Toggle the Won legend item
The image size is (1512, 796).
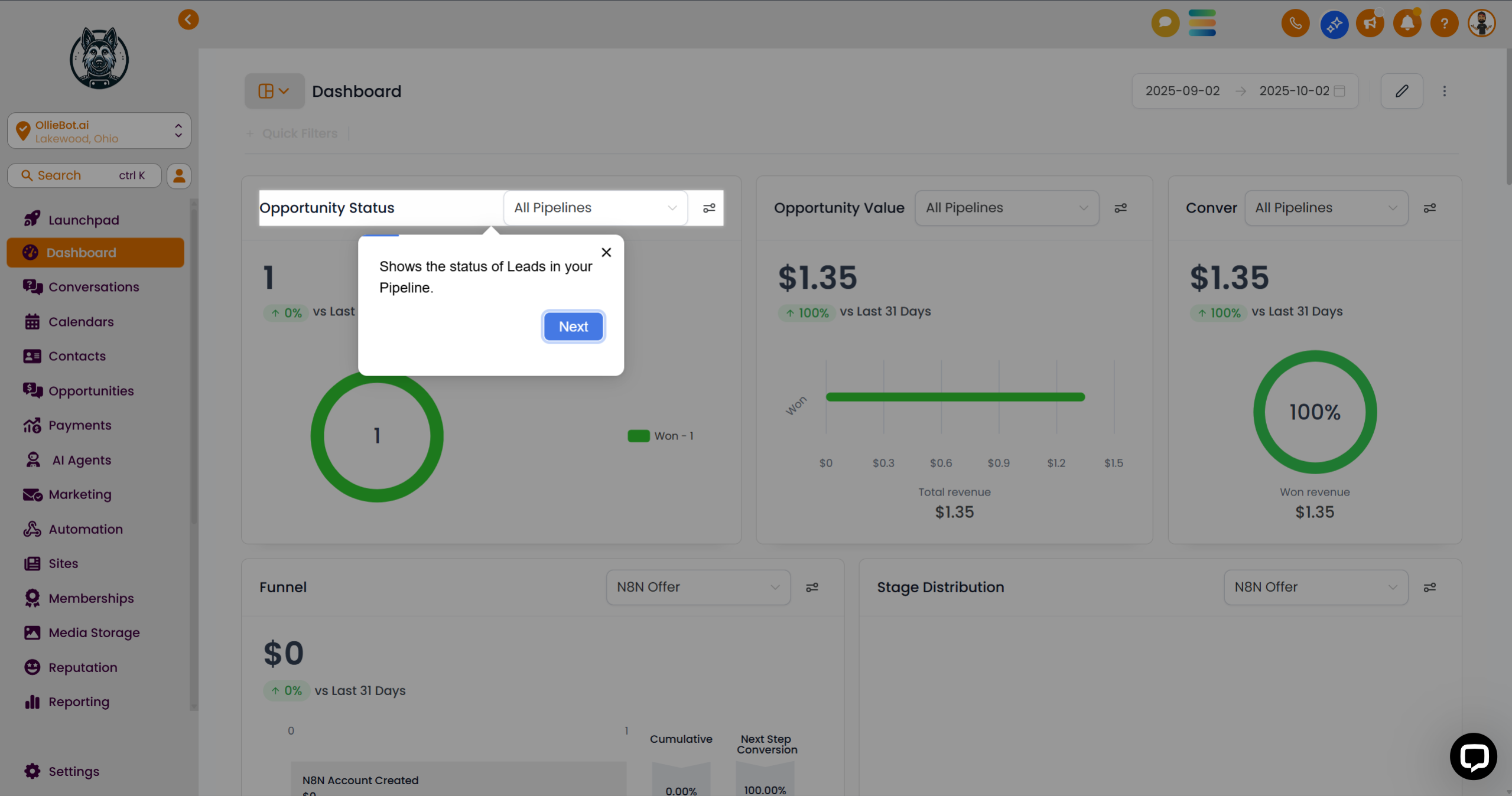click(x=661, y=436)
